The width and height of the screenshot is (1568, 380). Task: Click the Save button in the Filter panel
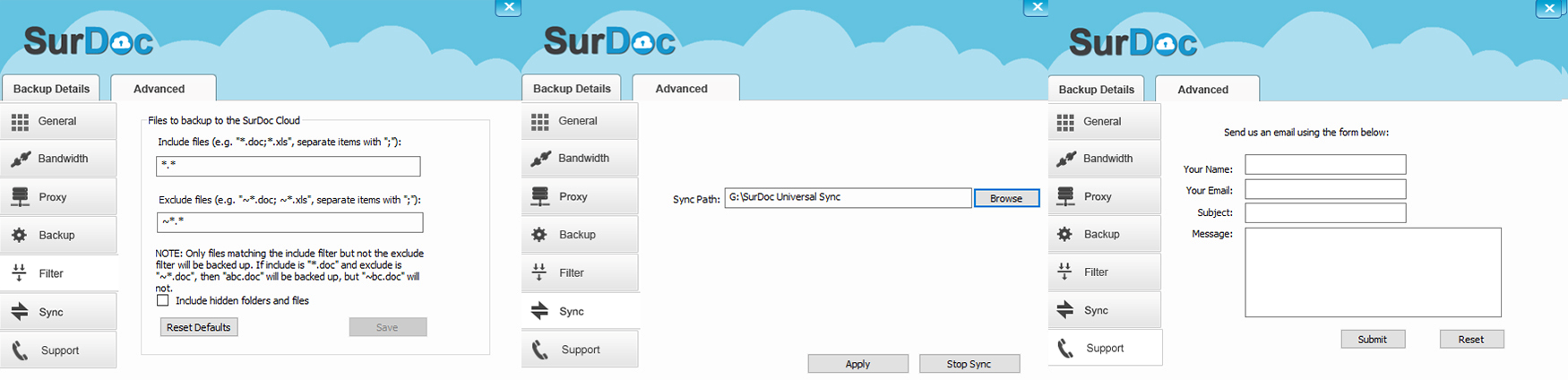click(x=388, y=327)
